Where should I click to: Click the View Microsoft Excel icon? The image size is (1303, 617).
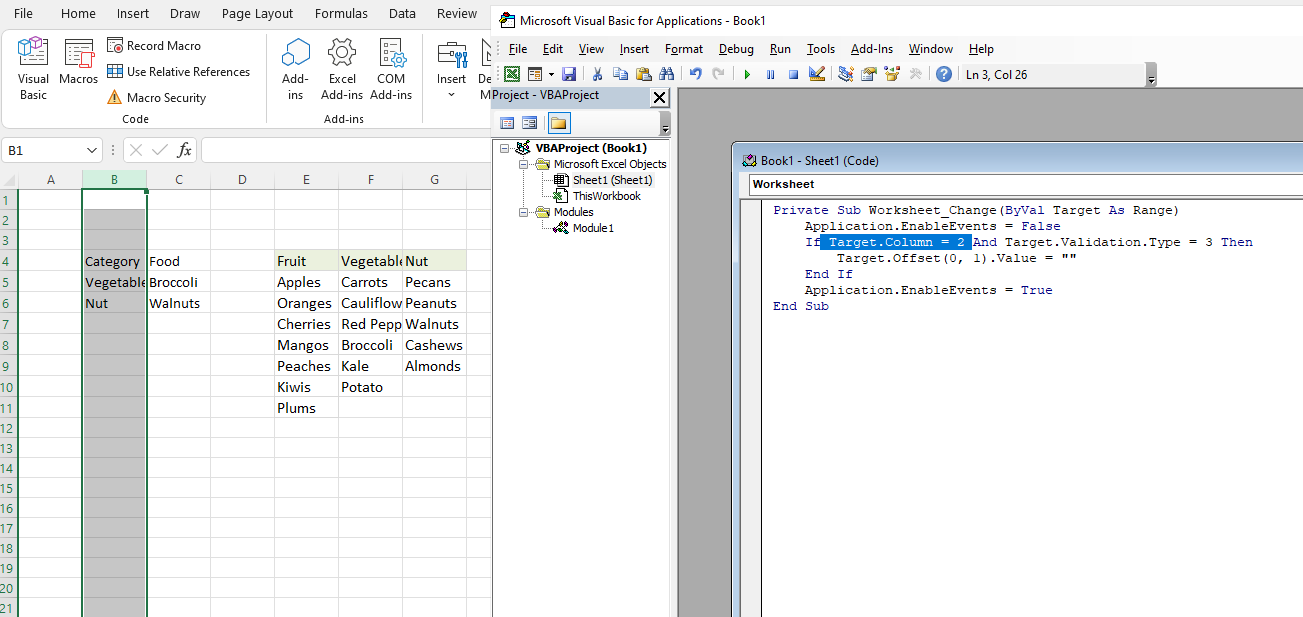tap(512, 74)
